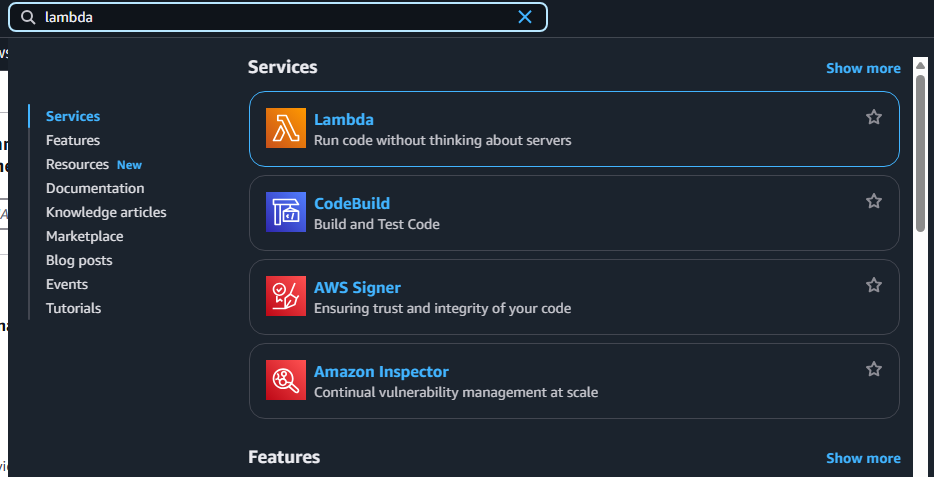Select Services in the category sidebar
Image resolution: width=934 pixels, height=477 pixels.
(73, 116)
